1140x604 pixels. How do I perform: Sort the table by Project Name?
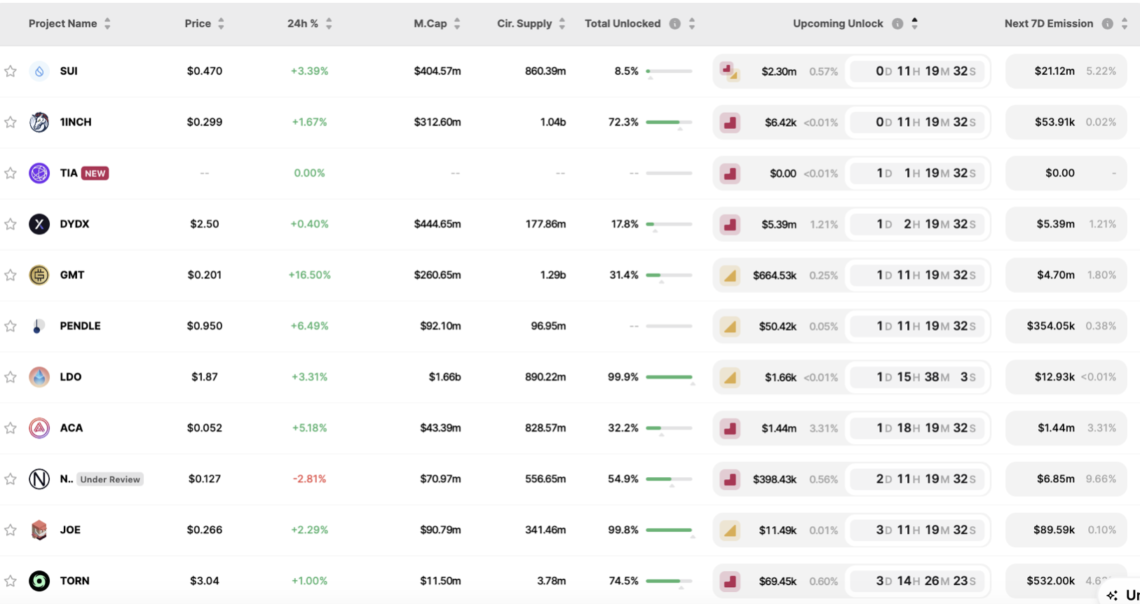[108, 24]
